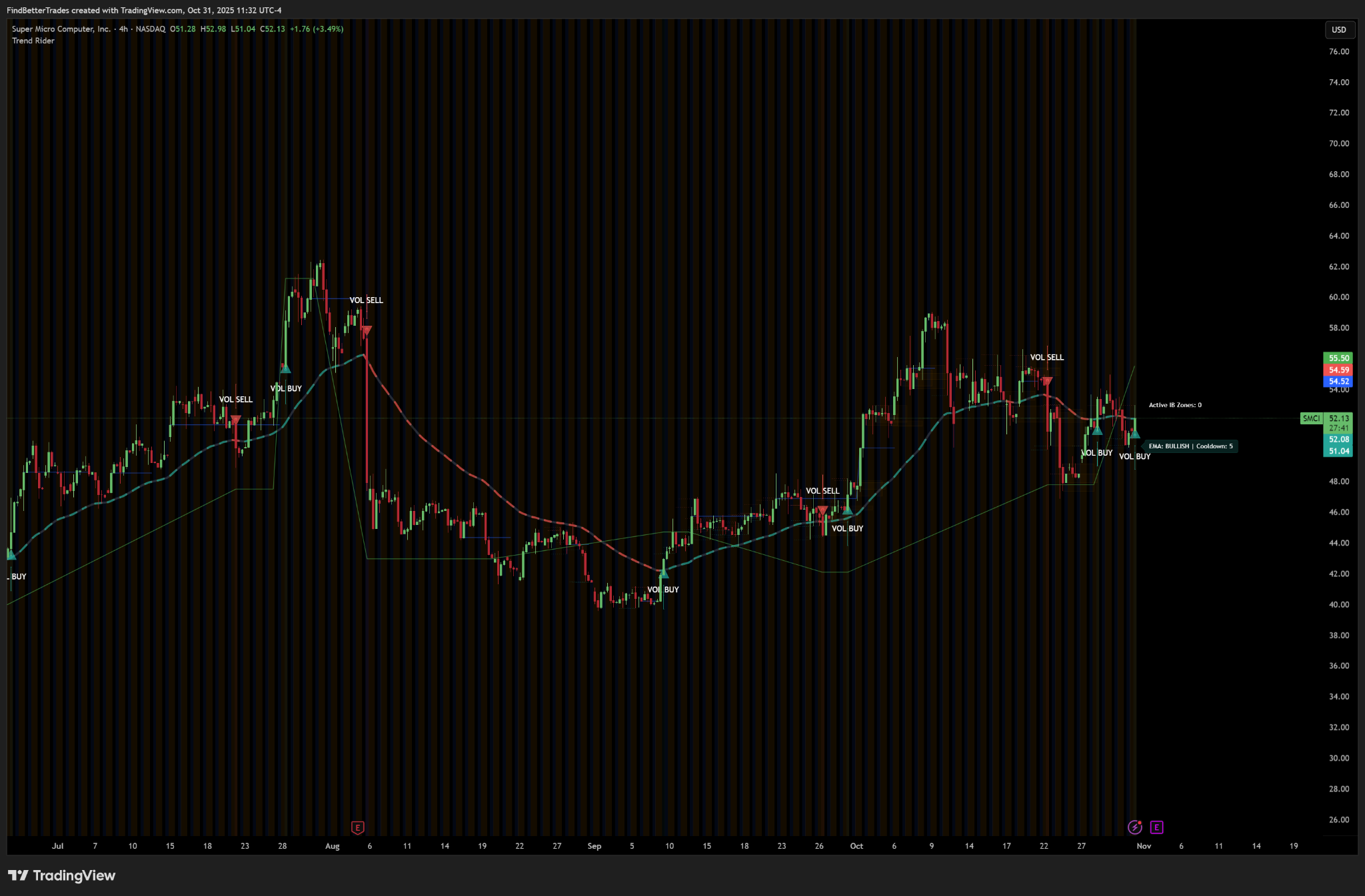
Task: Click the blue 54.52 price label
Action: (x=1338, y=382)
